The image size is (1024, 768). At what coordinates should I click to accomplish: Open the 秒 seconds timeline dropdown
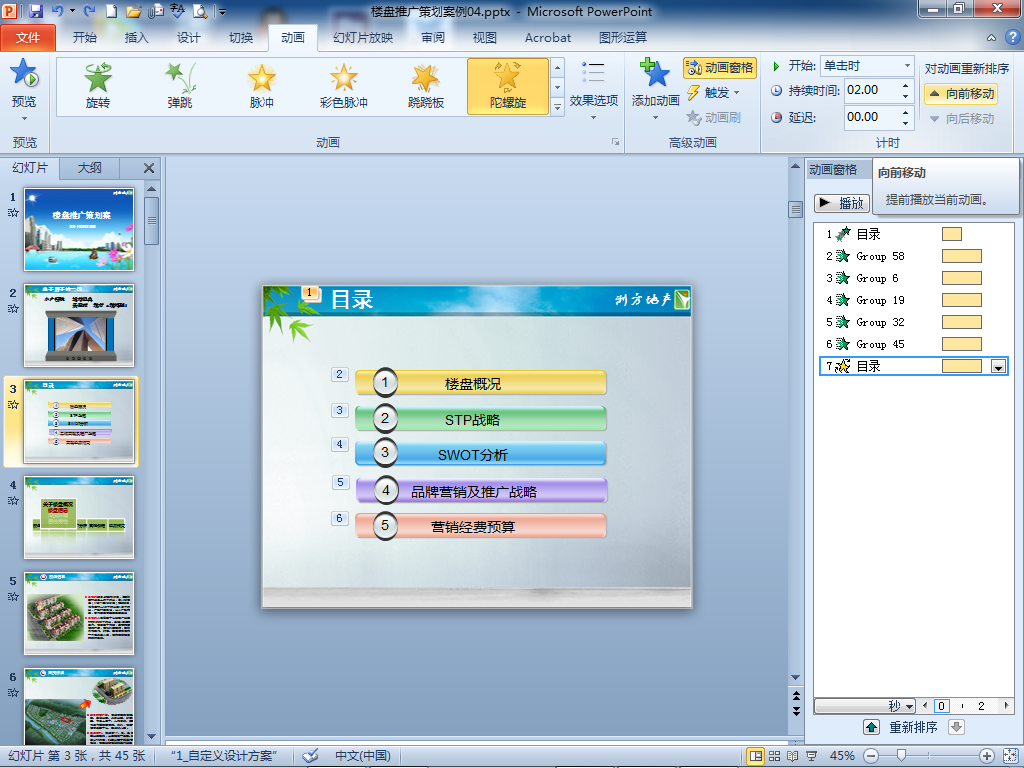click(x=865, y=706)
